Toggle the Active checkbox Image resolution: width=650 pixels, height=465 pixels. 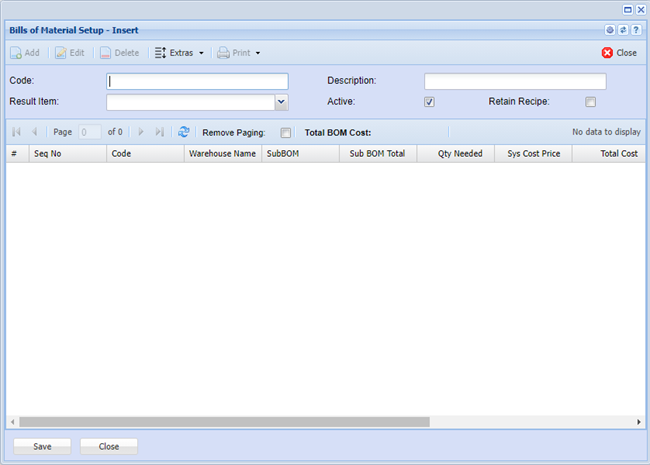pyautogui.click(x=429, y=102)
